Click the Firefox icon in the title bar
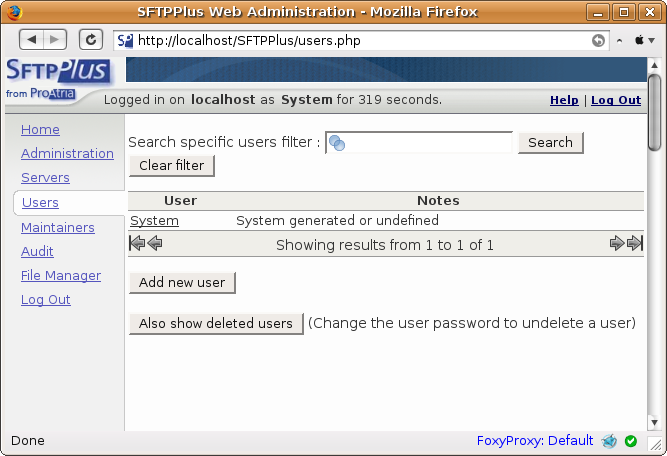The width and height of the screenshot is (667, 456). click(14, 12)
